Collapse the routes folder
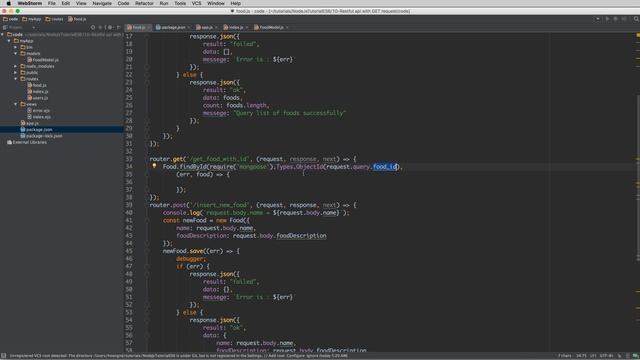This screenshot has height=360, width=640. point(16,79)
